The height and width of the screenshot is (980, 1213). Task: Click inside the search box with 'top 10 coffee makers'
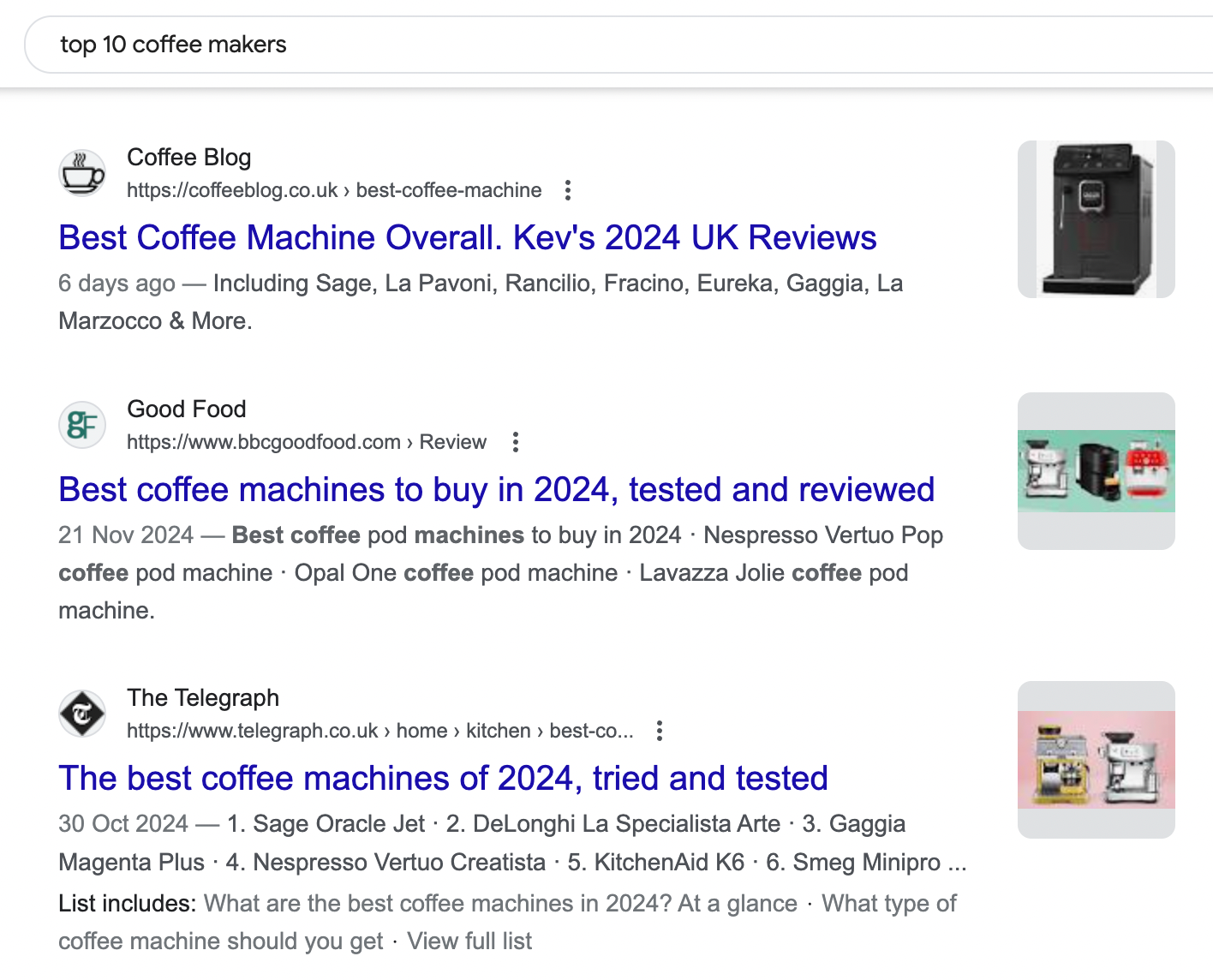[x=343, y=44]
